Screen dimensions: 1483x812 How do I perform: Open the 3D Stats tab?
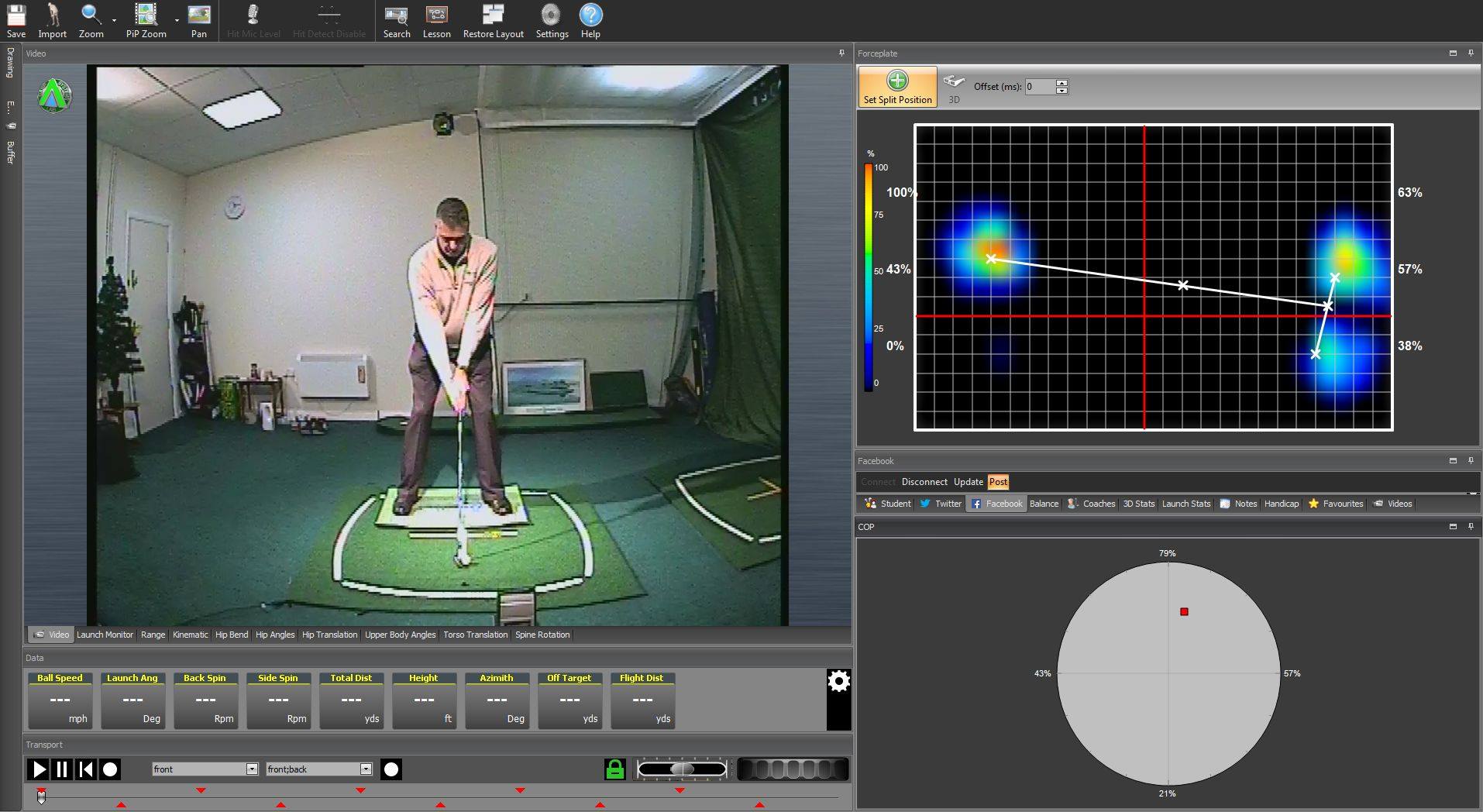click(1138, 504)
